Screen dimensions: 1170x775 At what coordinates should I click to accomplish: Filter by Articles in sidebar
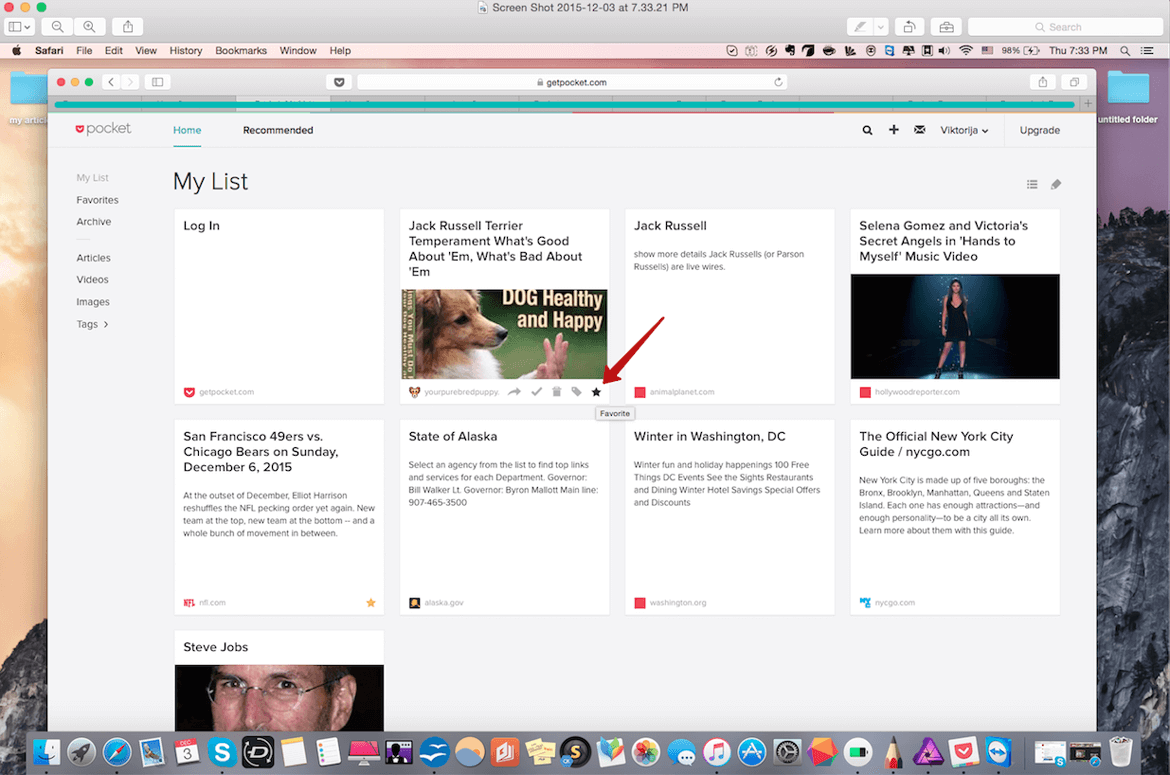pyautogui.click(x=93, y=257)
